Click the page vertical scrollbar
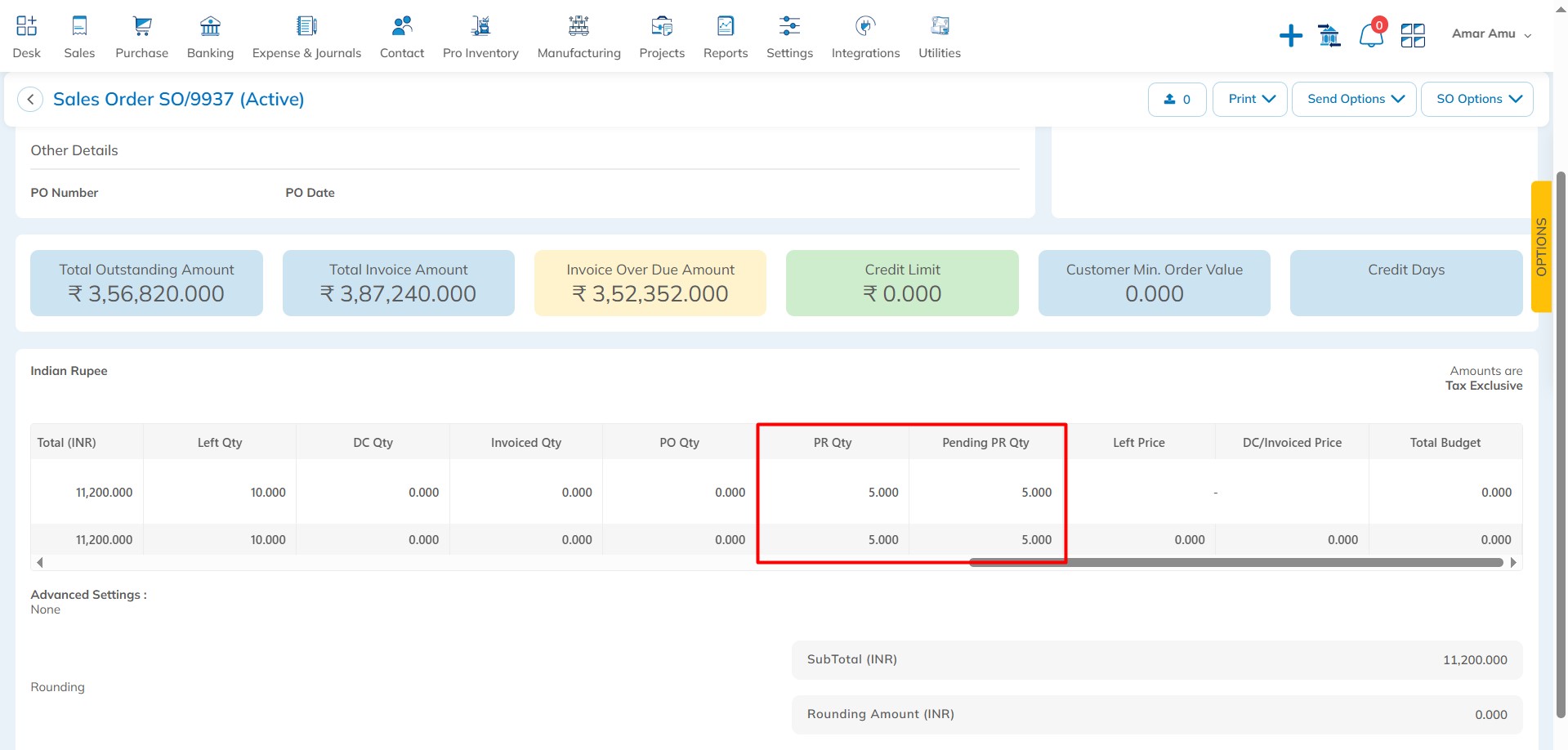The image size is (1568, 750). tap(1561, 444)
